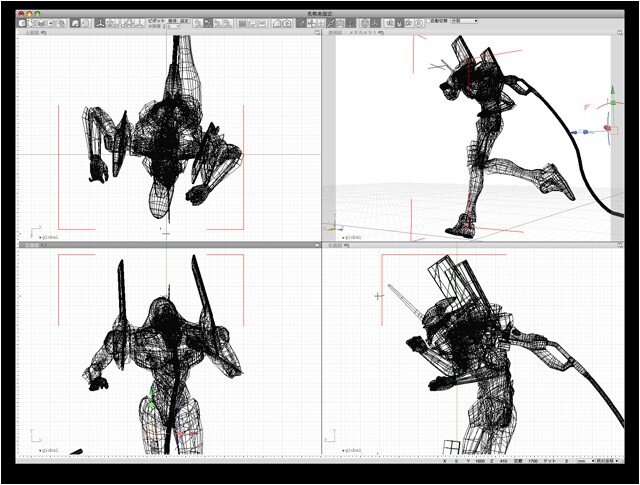The height and width of the screenshot is (485, 640).
Task: Click the small icon beside the 正面図 label
Action: click(43, 245)
